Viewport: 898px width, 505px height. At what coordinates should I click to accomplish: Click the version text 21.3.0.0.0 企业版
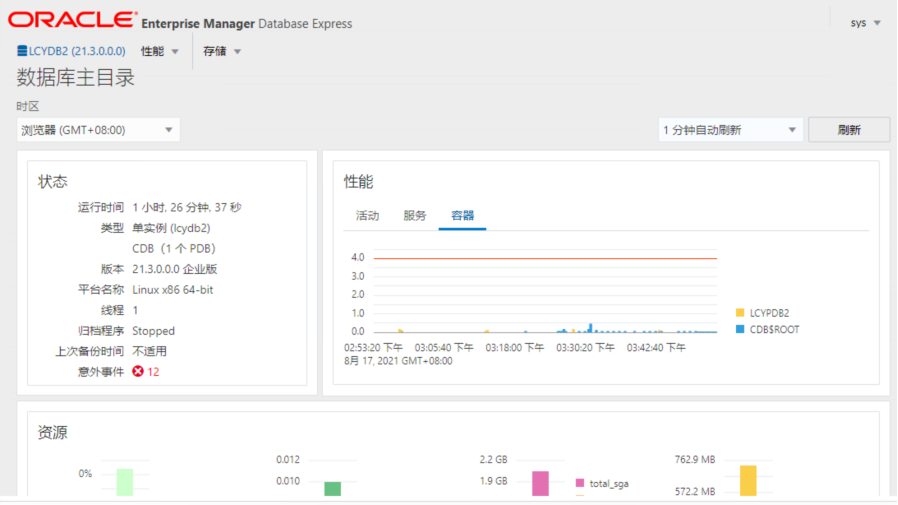[175, 269]
